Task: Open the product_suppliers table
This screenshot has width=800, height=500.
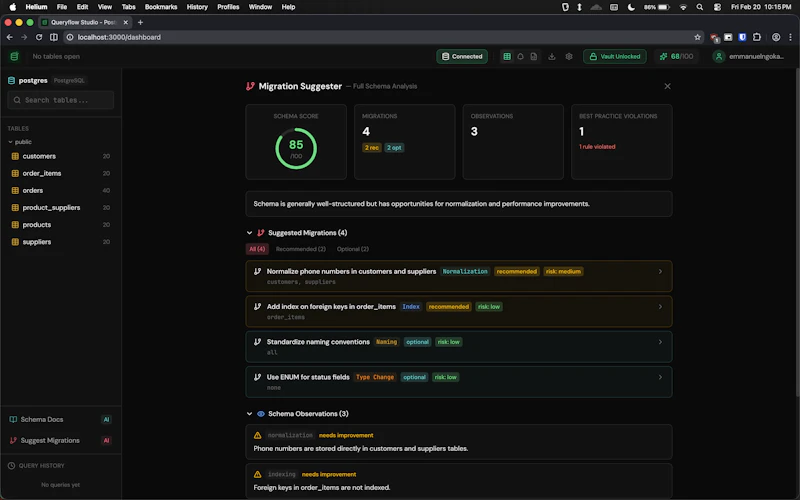Action: pyautogui.click(x=61, y=208)
